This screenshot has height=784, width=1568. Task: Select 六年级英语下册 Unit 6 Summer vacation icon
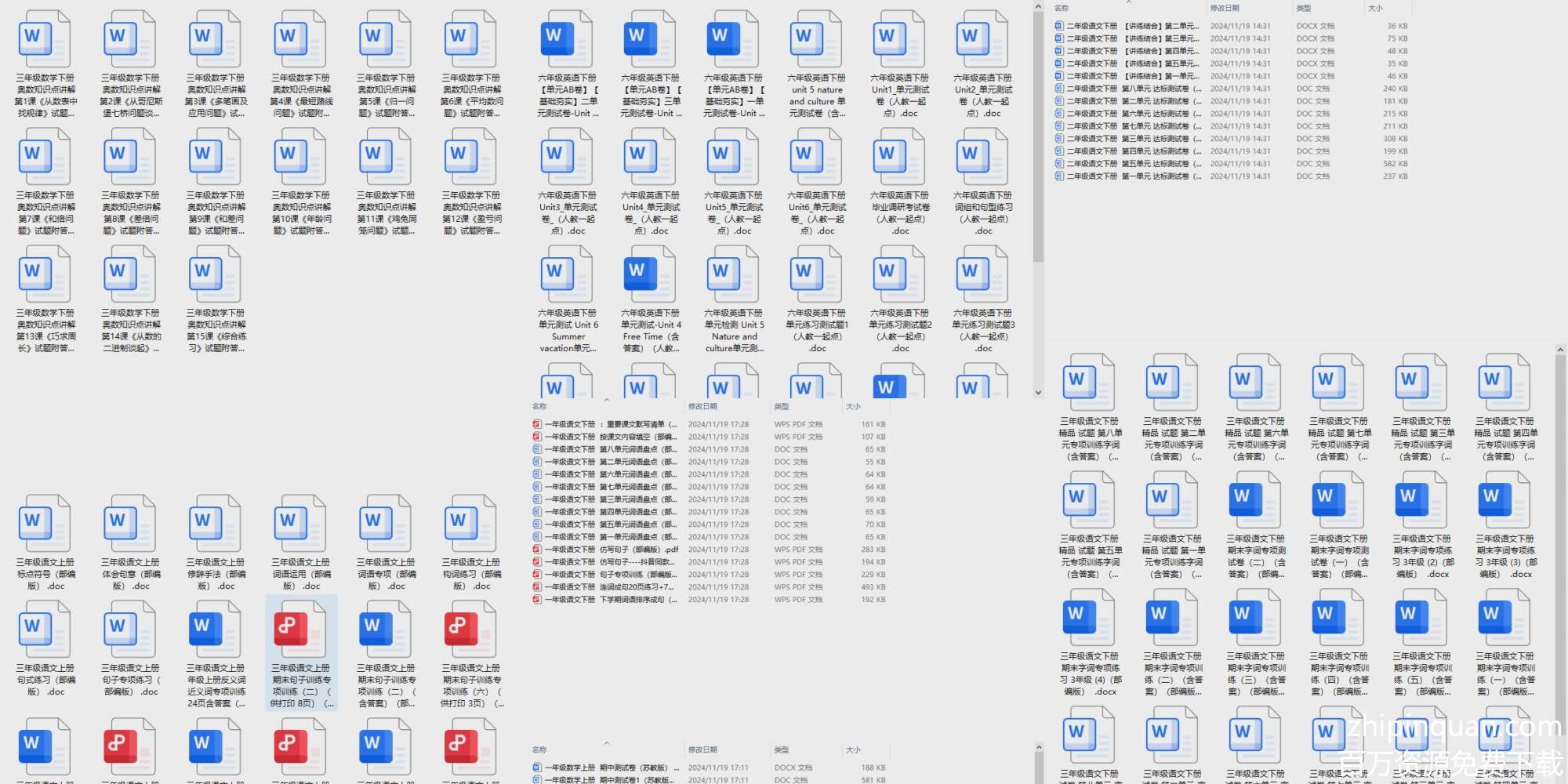567,274
